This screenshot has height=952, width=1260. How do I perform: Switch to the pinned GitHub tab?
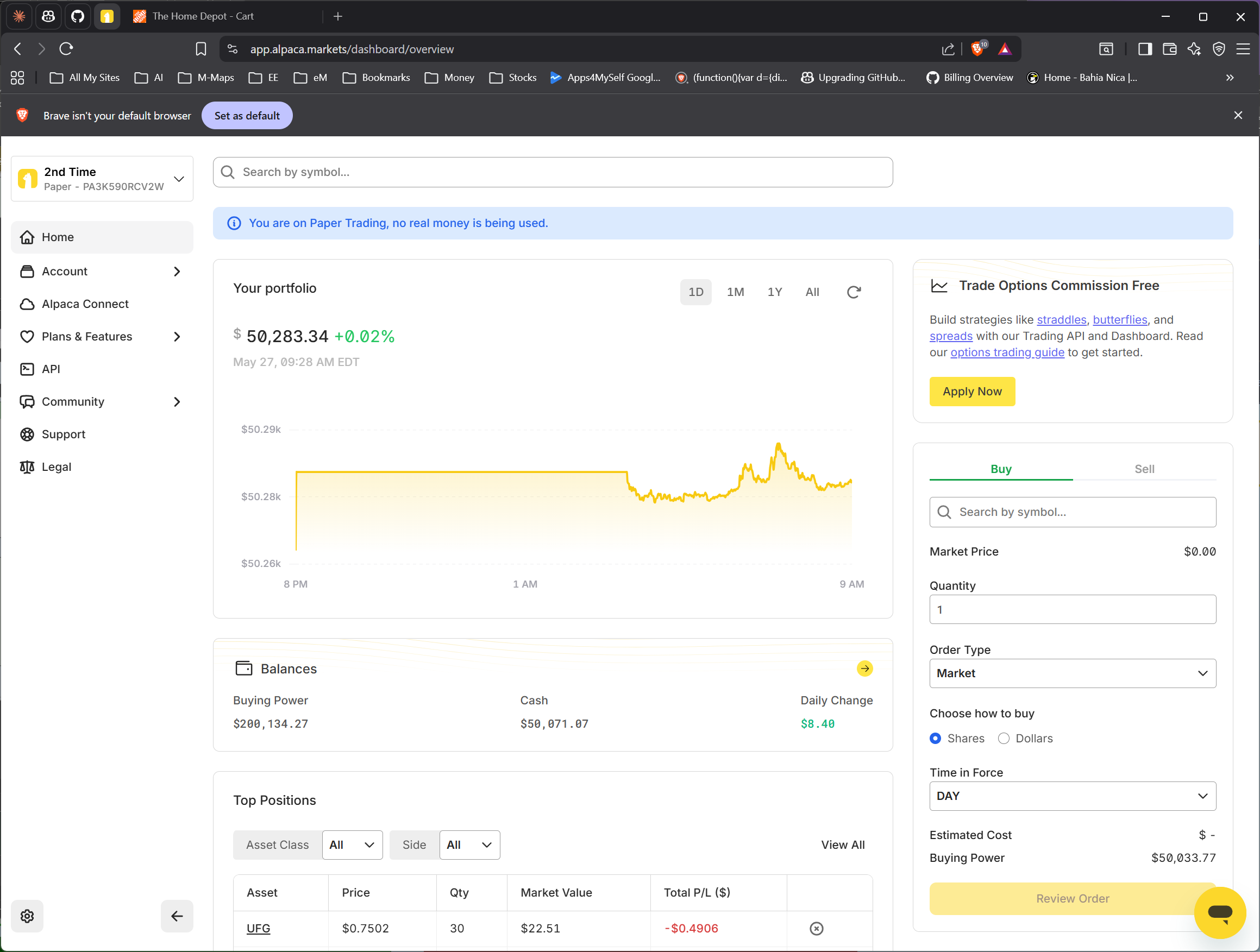78,16
